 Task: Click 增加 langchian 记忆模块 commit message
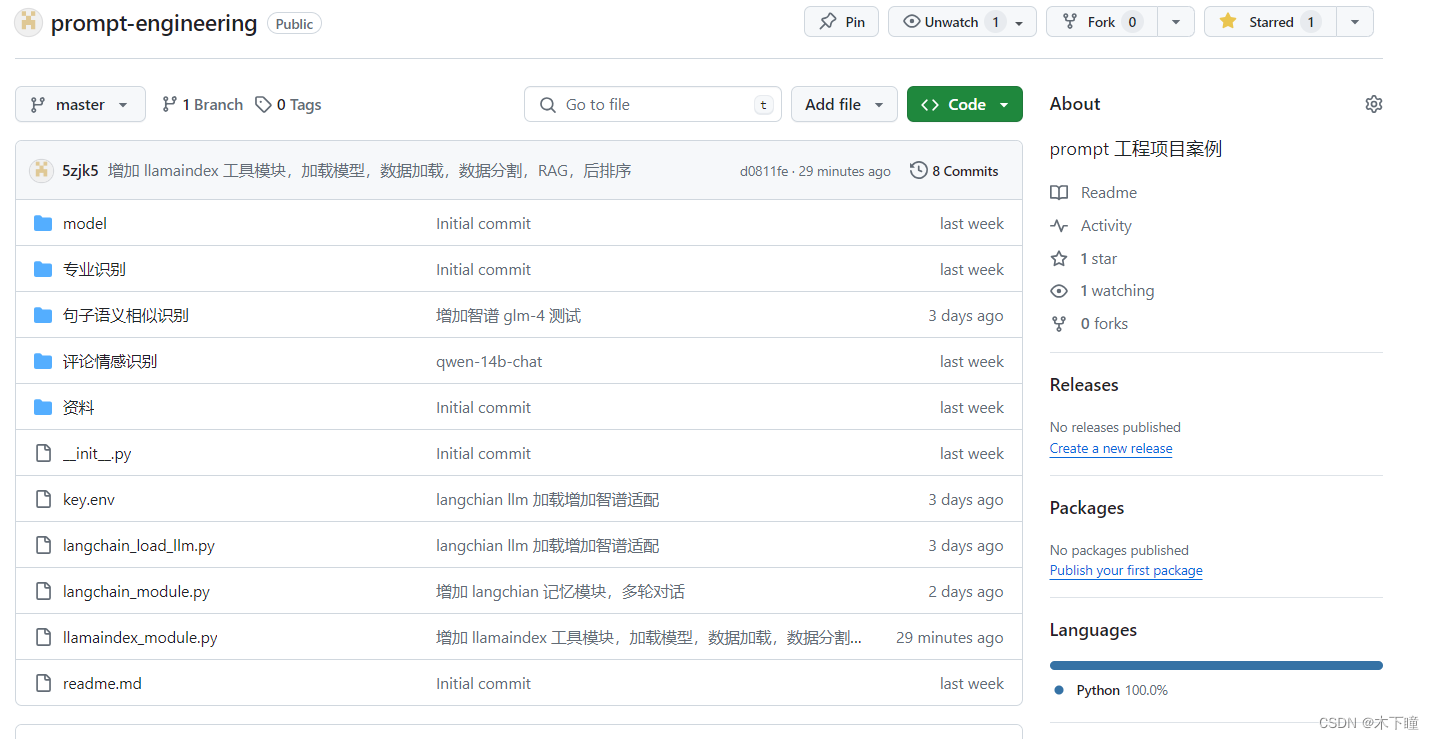tap(560, 591)
